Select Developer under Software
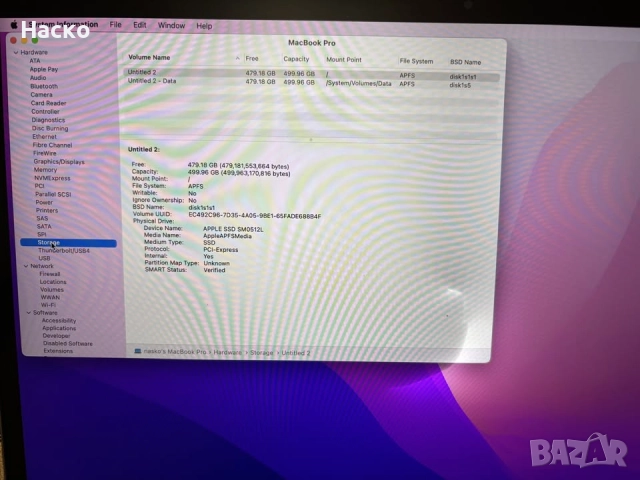640x480 pixels. coord(56,336)
